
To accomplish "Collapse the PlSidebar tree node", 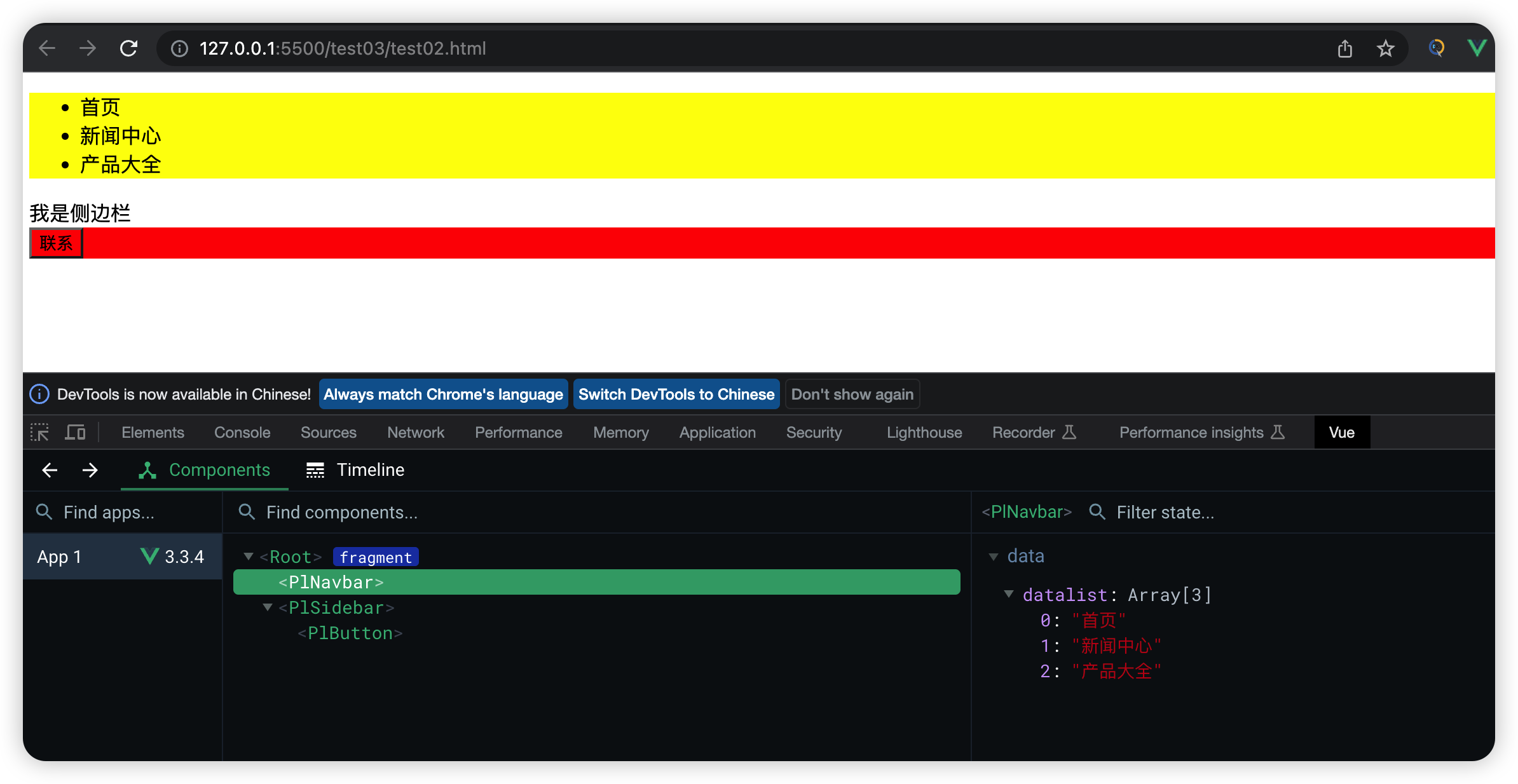I will [x=268, y=607].
